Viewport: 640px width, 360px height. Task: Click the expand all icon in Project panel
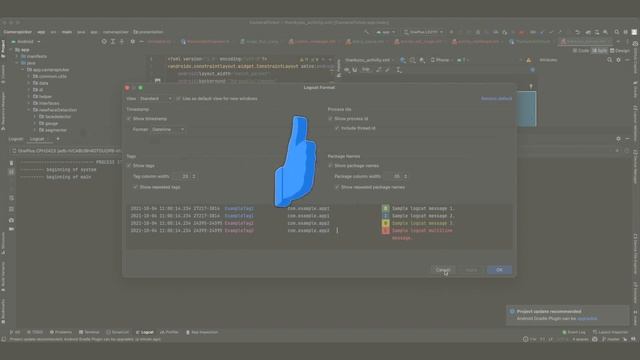(113, 42)
